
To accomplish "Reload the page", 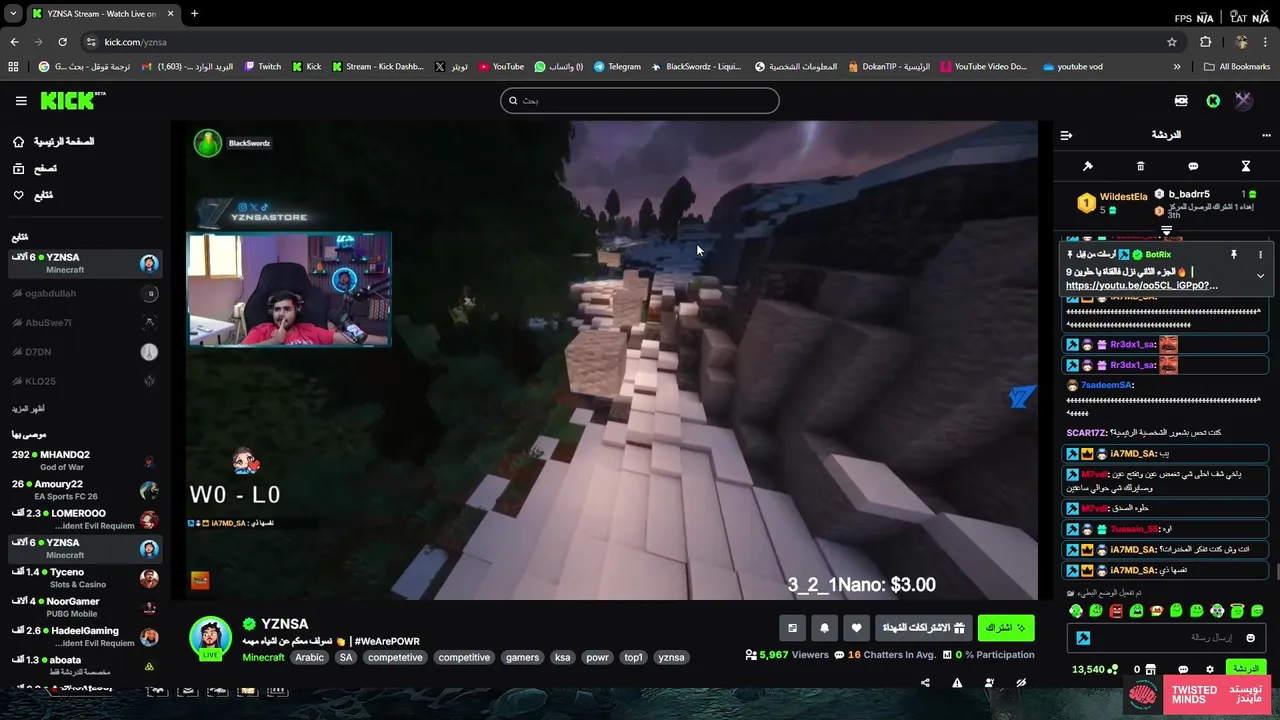I will click(62, 42).
